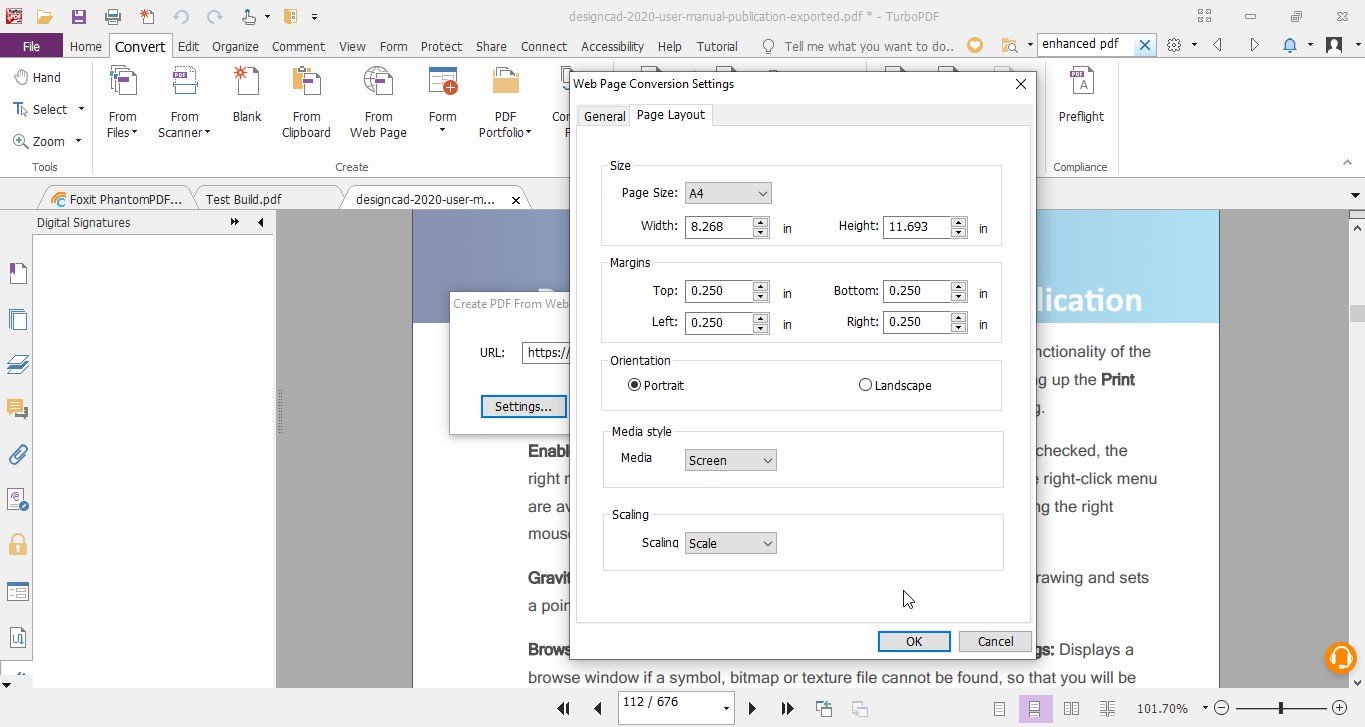Open the Foxit PhantomPDF document tab

pos(118,199)
